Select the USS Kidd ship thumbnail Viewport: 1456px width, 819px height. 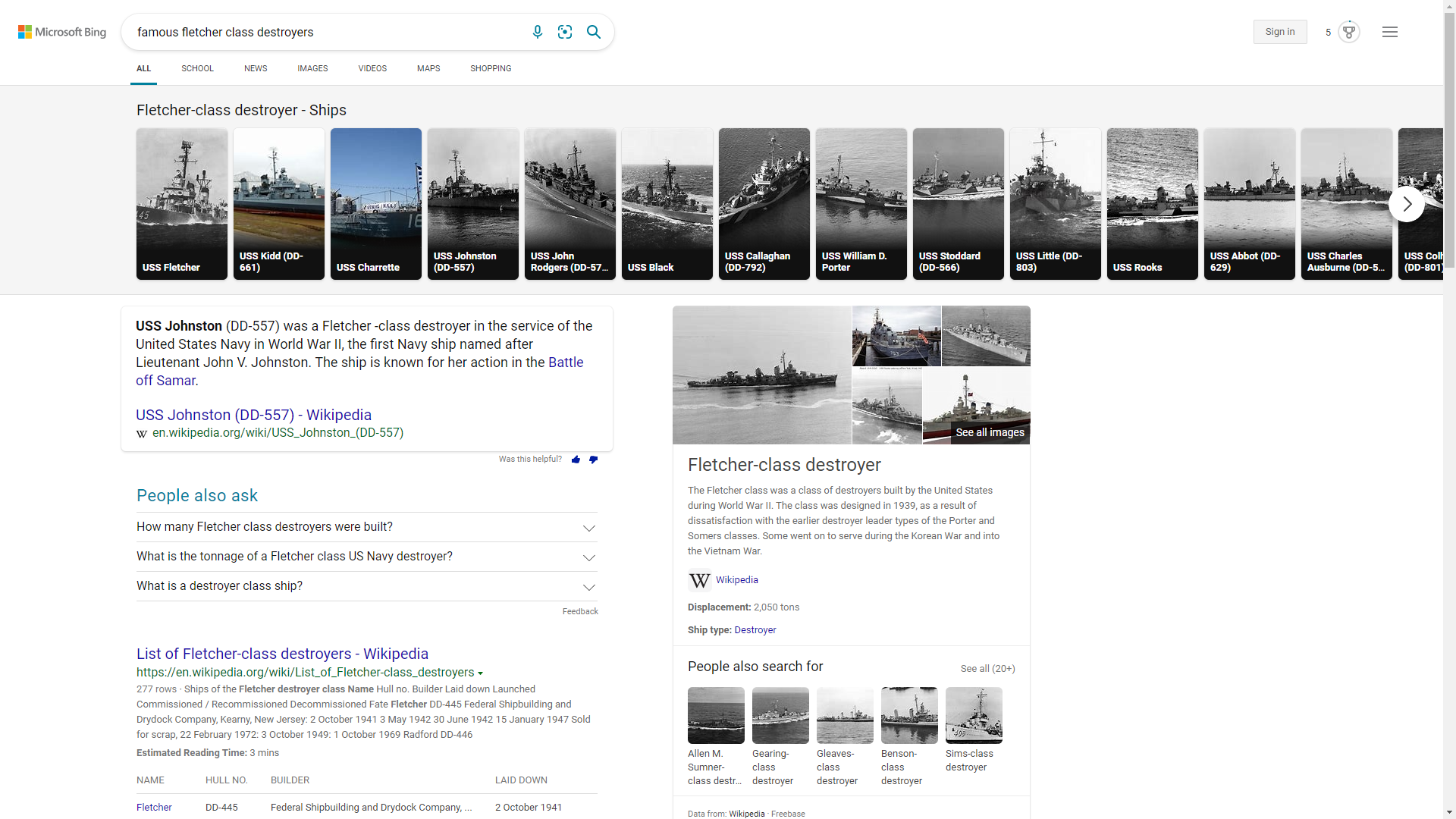point(279,203)
